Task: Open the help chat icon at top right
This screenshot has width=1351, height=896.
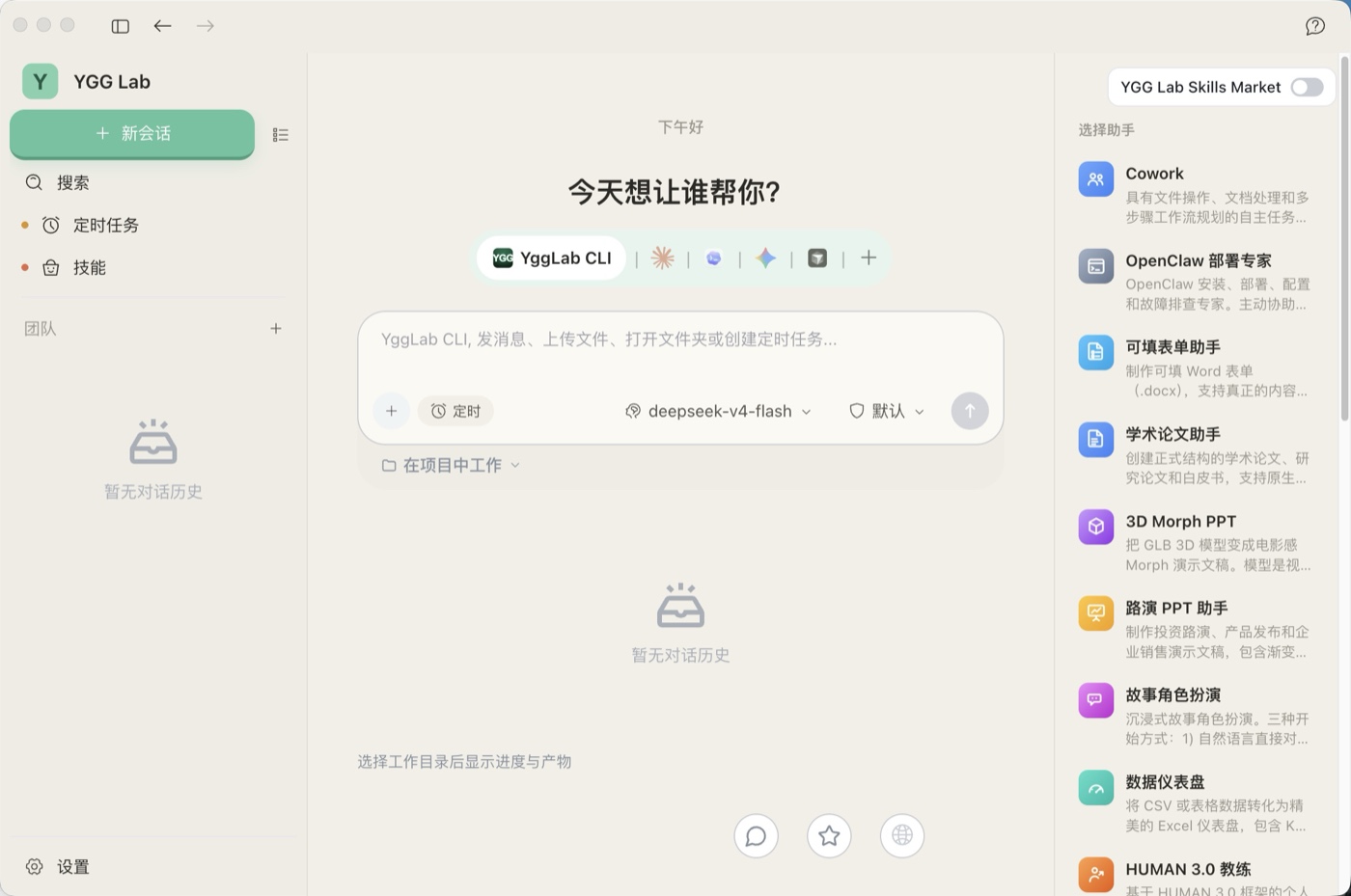Action: (x=1315, y=26)
